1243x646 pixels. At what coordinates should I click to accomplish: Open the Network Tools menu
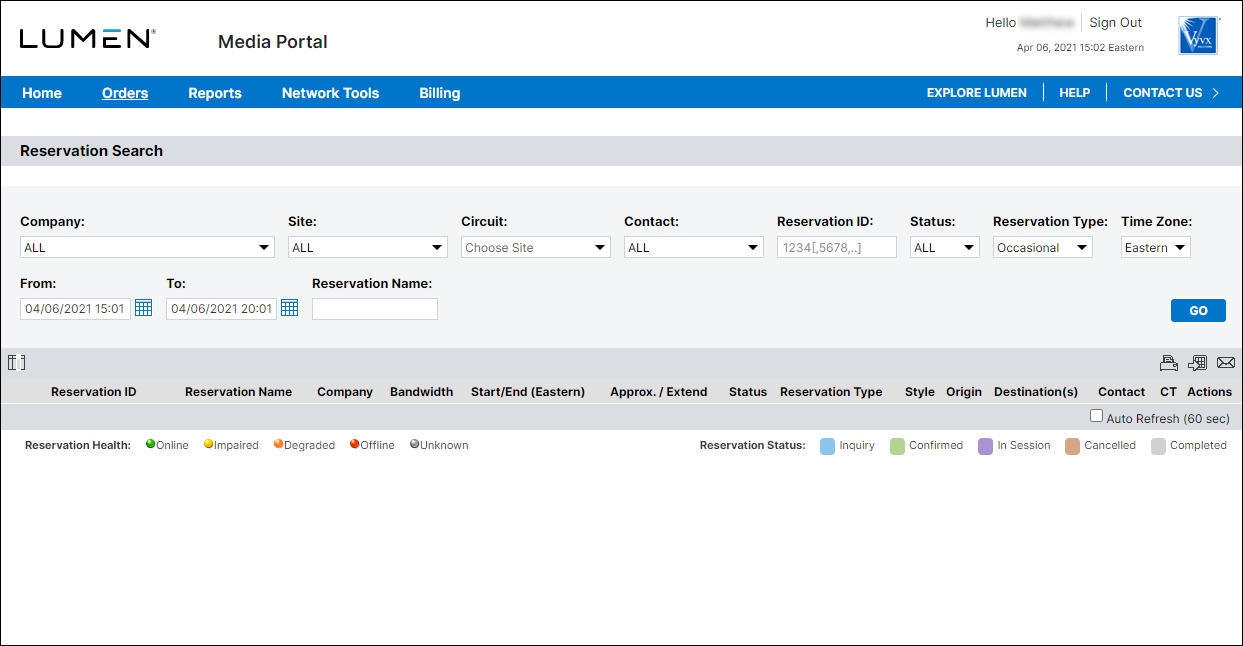(x=331, y=93)
